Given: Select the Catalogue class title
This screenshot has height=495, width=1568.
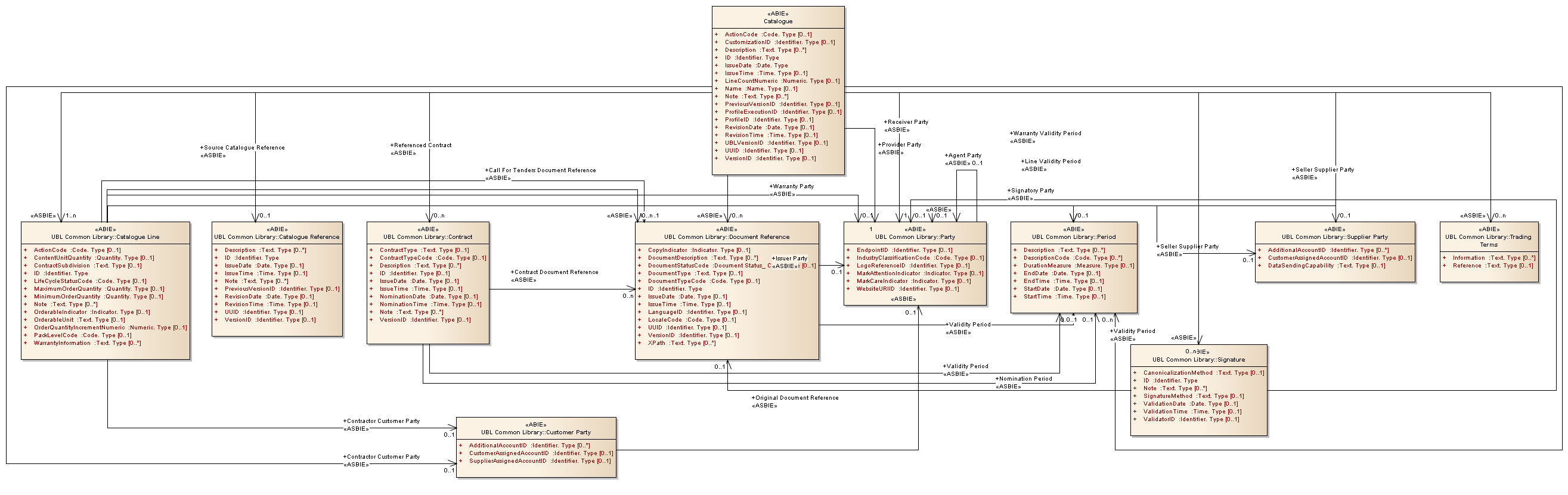Looking at the screenshot, I should 777,21.
